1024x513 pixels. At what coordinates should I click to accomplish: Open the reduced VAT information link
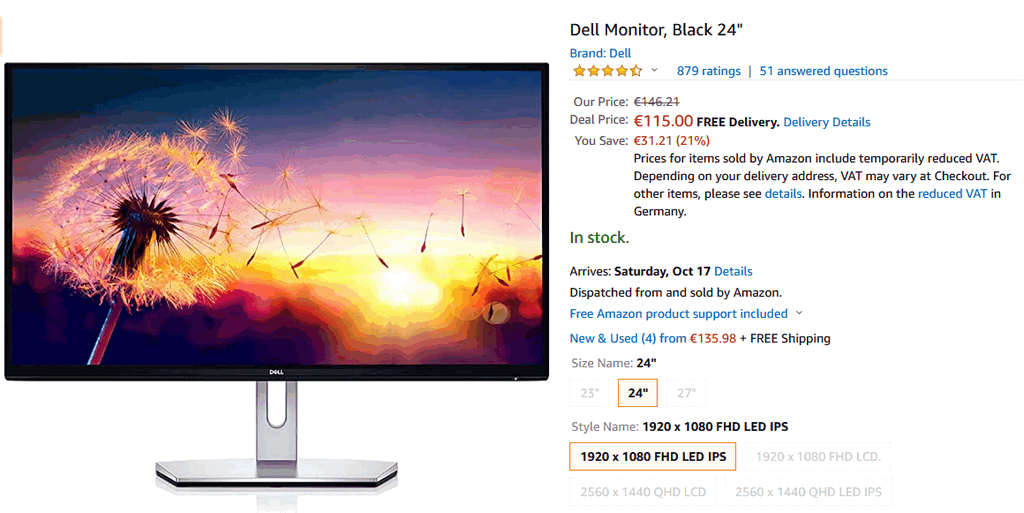[952, 194]
